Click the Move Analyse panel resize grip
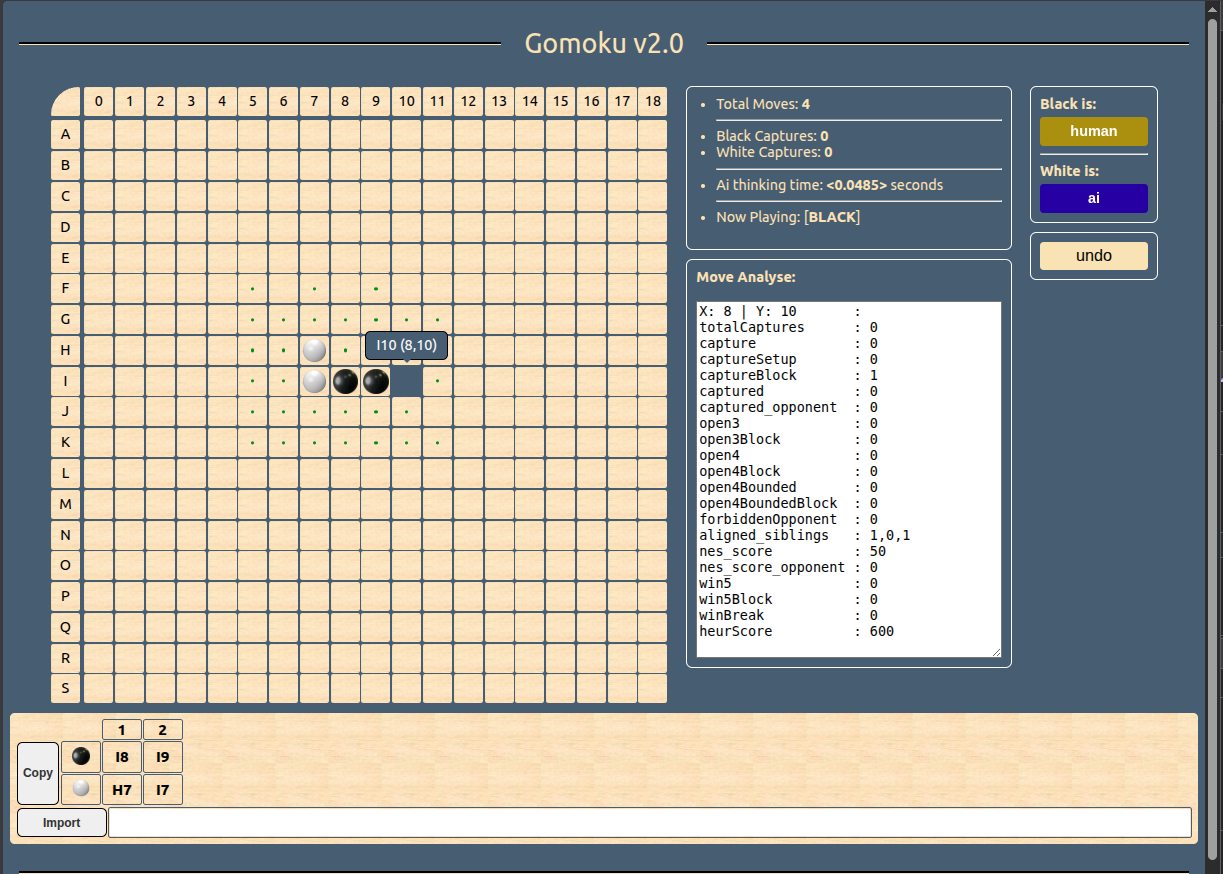 (x=996, y=652)
